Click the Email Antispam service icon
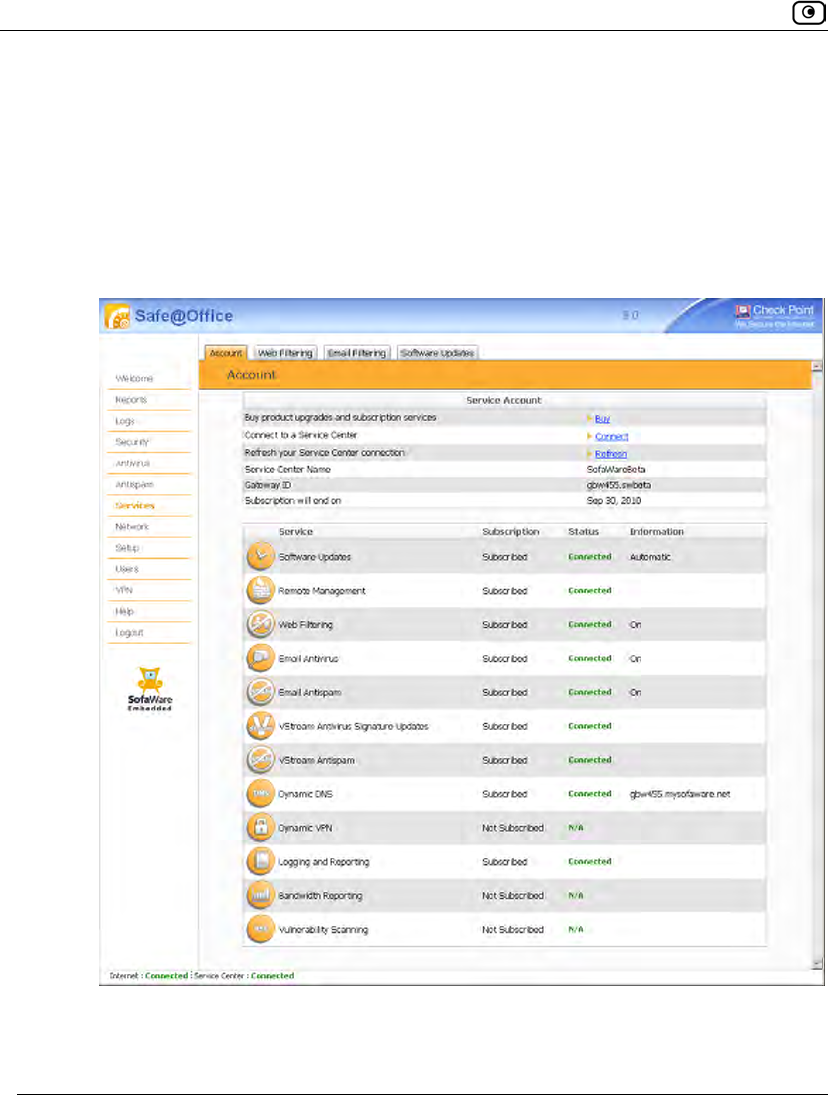Screen dimensions: 828x1095 tap(260, 691)
